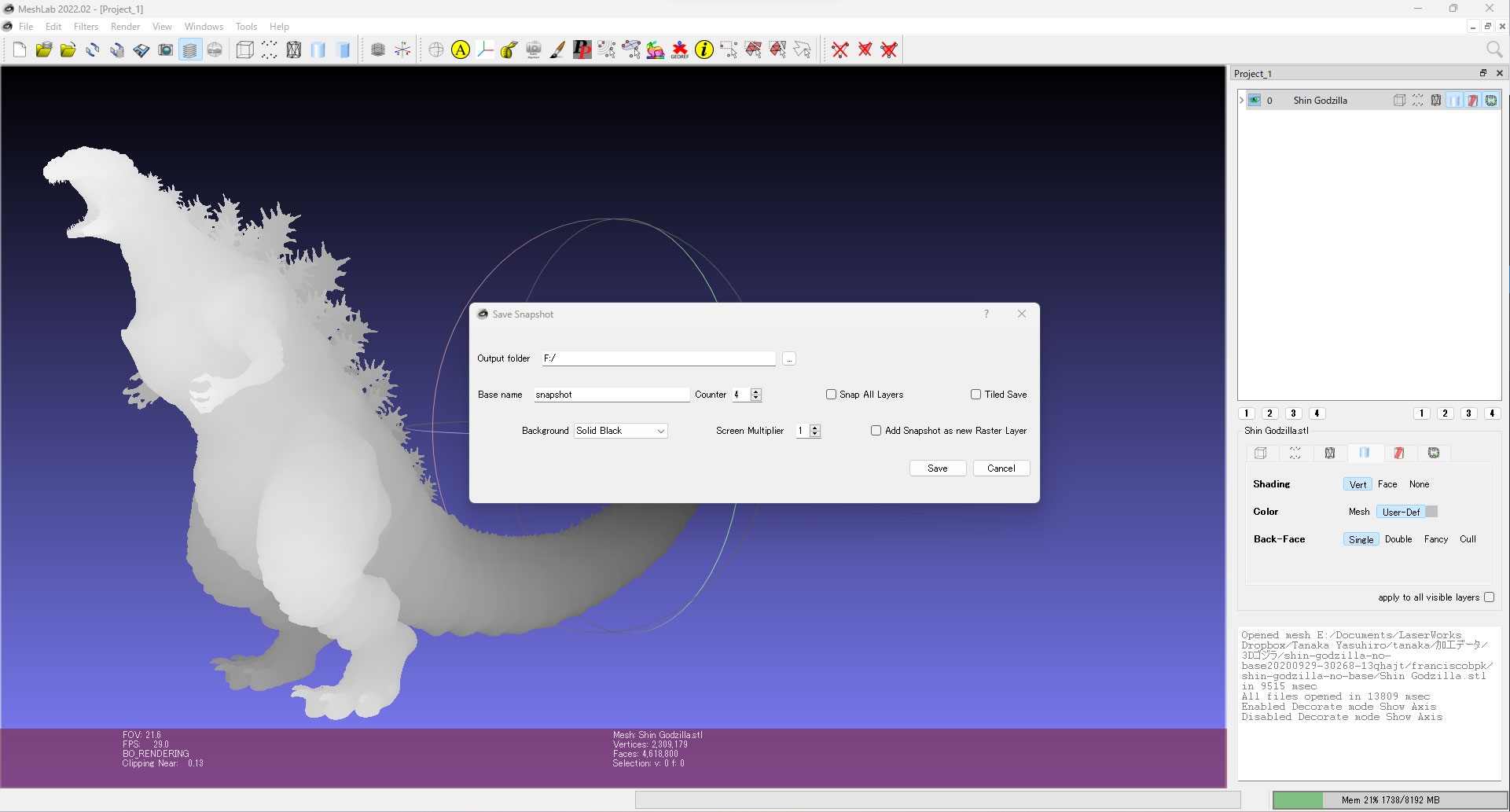This screenshot has width=1510, height=812.
Task: Select Fancy Back-Face option
Action: point(1436,539)
